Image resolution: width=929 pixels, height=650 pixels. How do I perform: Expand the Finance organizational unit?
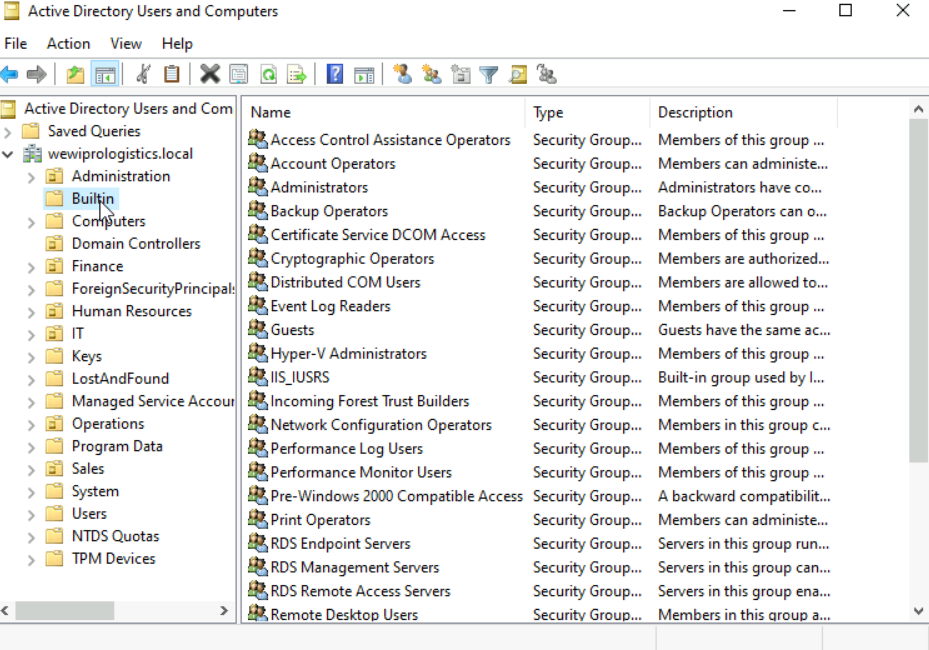point(31,267)
